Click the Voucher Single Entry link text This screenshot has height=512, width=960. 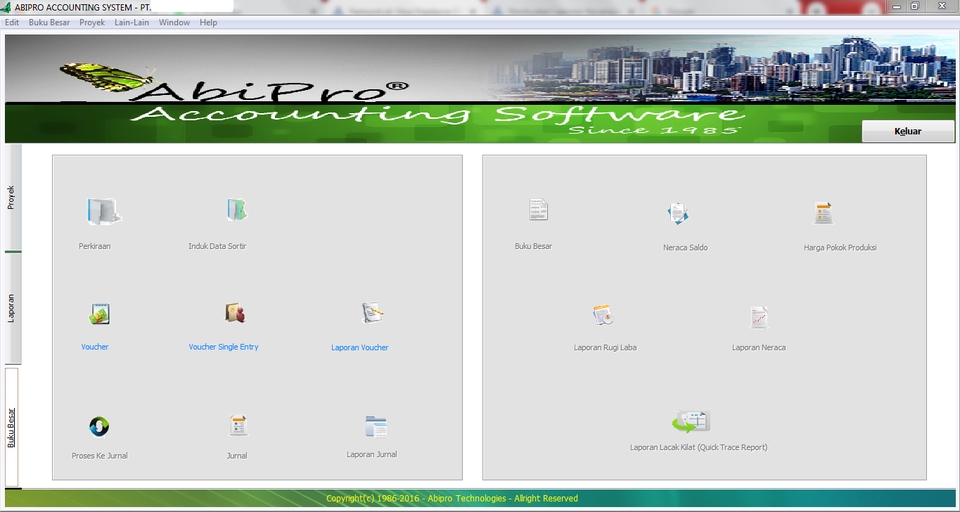click(223, 347)
